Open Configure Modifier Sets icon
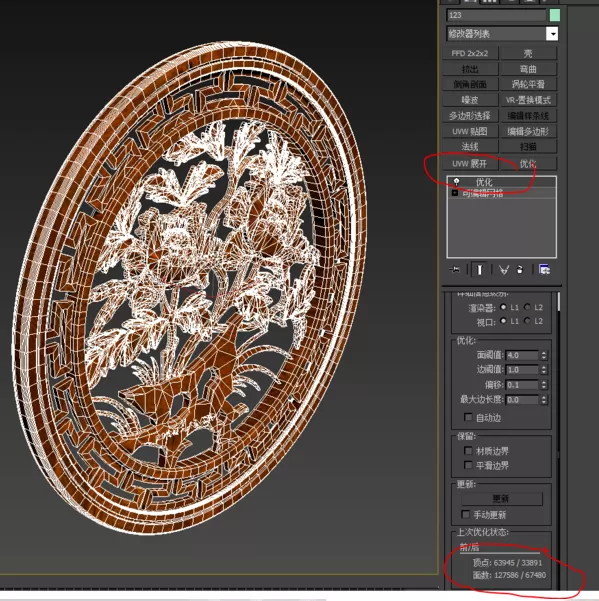This screenshot has height=601, width=599. pyautogui.click(x=544, y=269)
